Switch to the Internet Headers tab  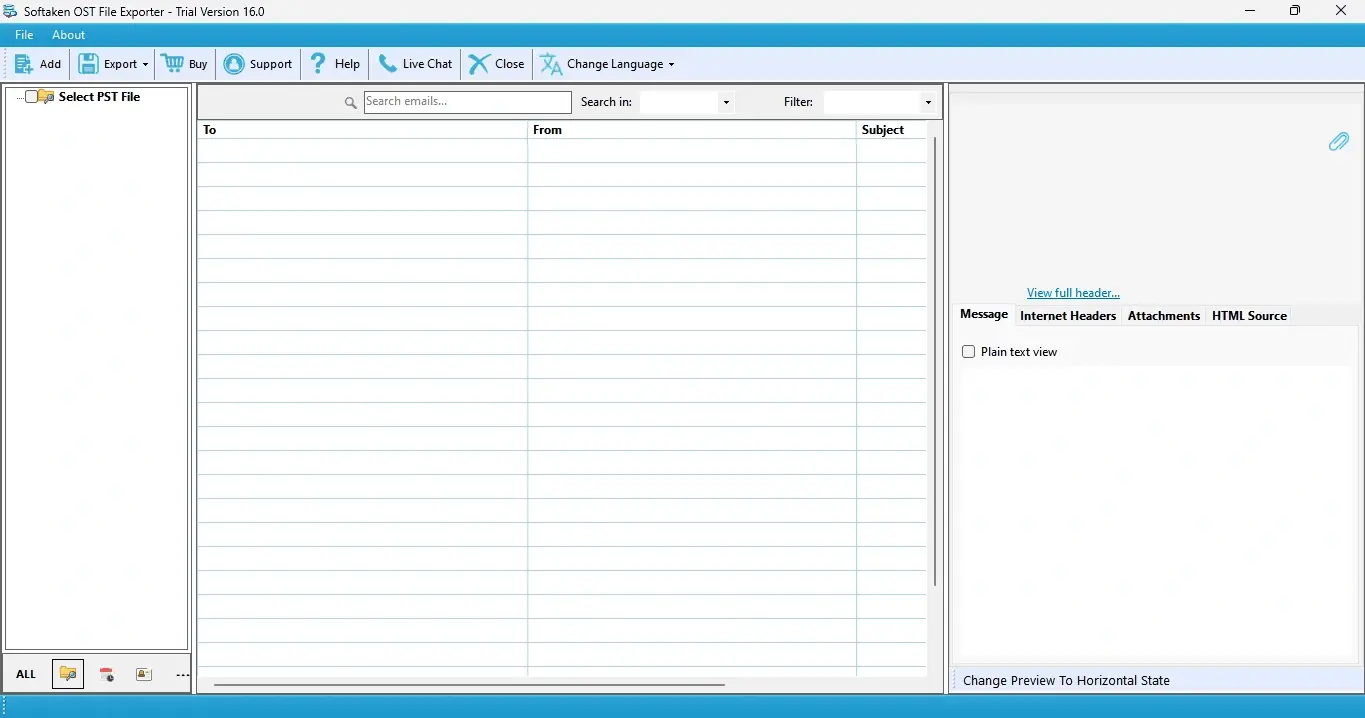point(1068,316)
